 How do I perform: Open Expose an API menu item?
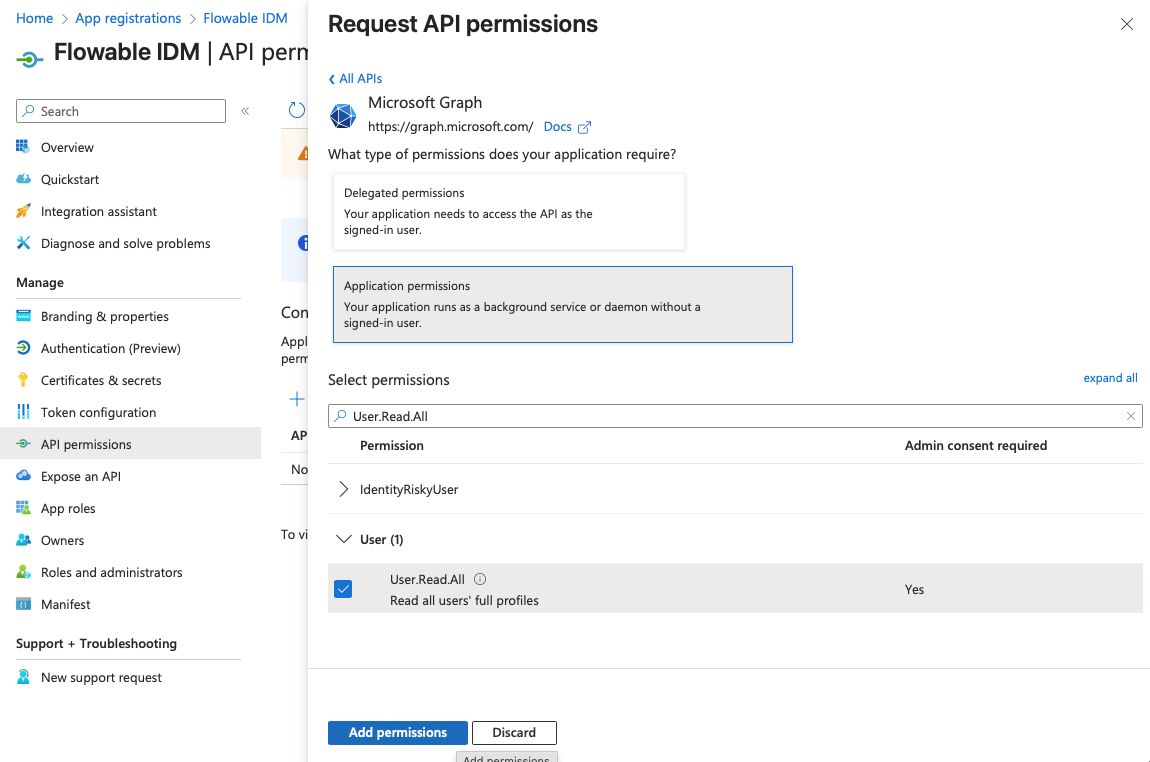click(80, 476)
